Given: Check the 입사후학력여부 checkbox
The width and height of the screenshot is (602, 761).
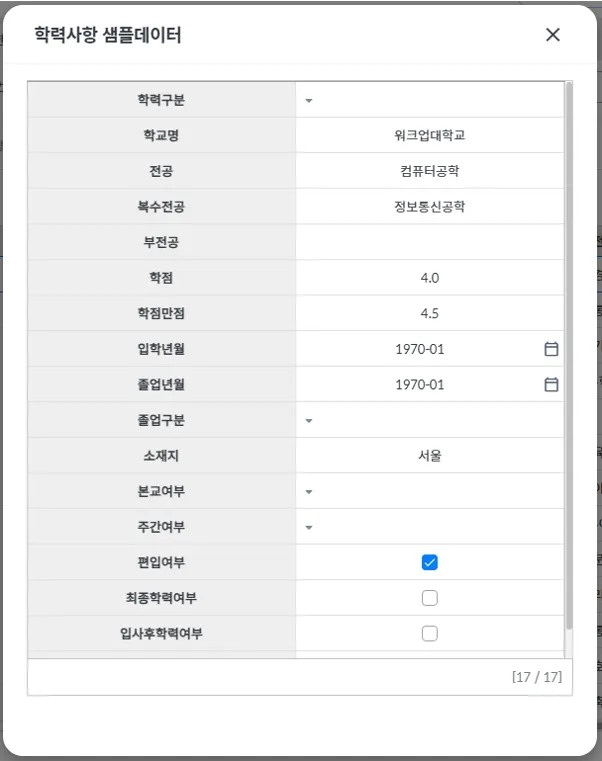Looking at the screenshot, I should click(x=430, y=633).
